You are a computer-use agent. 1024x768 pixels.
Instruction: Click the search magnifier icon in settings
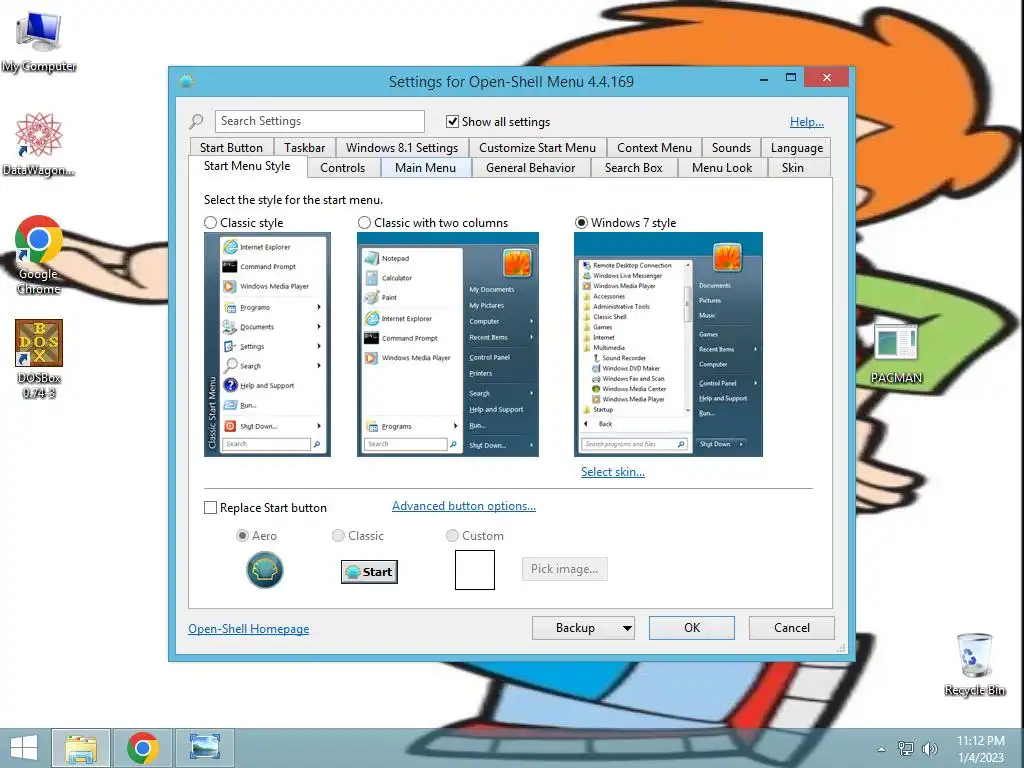(x=196, y=121)
